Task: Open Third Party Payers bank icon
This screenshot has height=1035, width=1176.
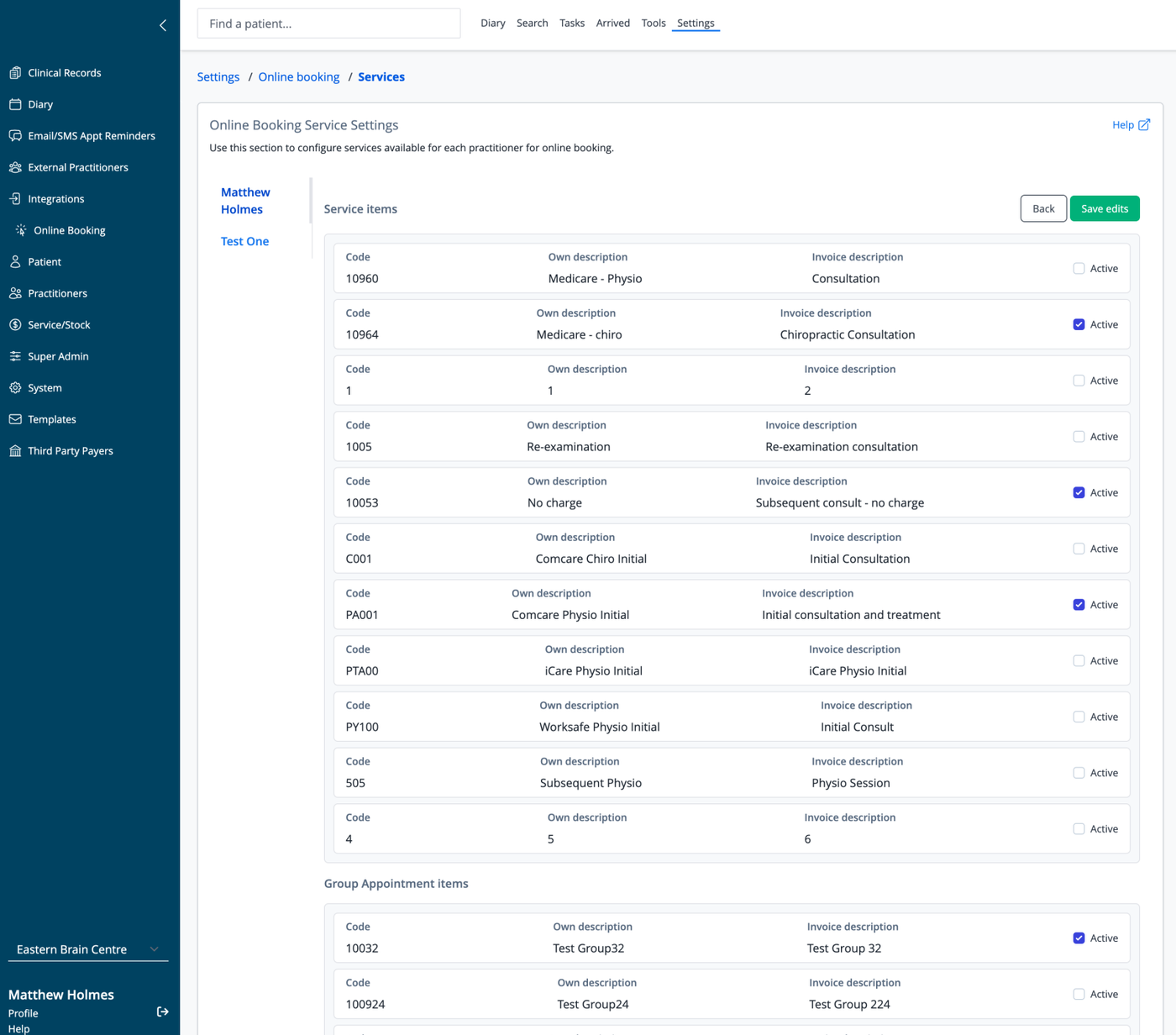Action: pos(15,451)
